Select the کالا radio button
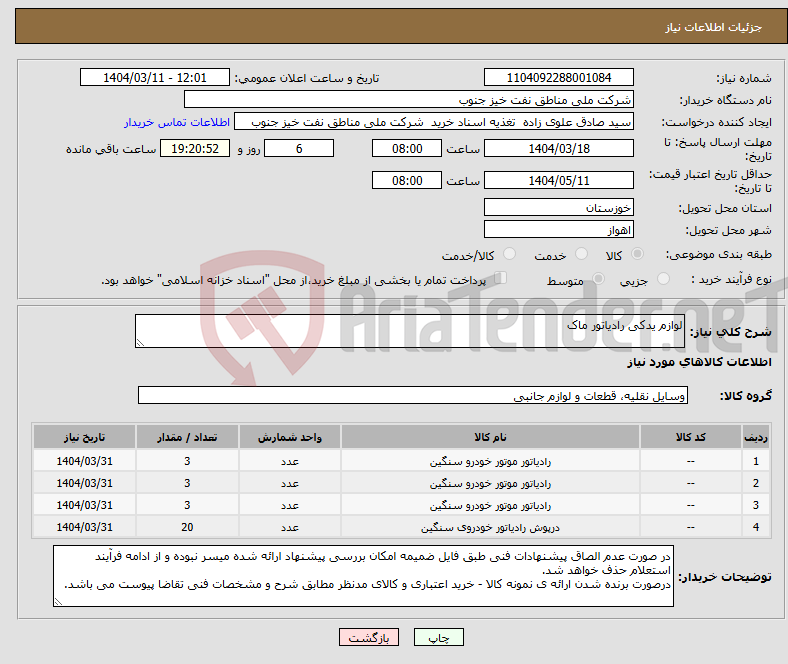Screen dimensions: 788x664 pos(637,254)
